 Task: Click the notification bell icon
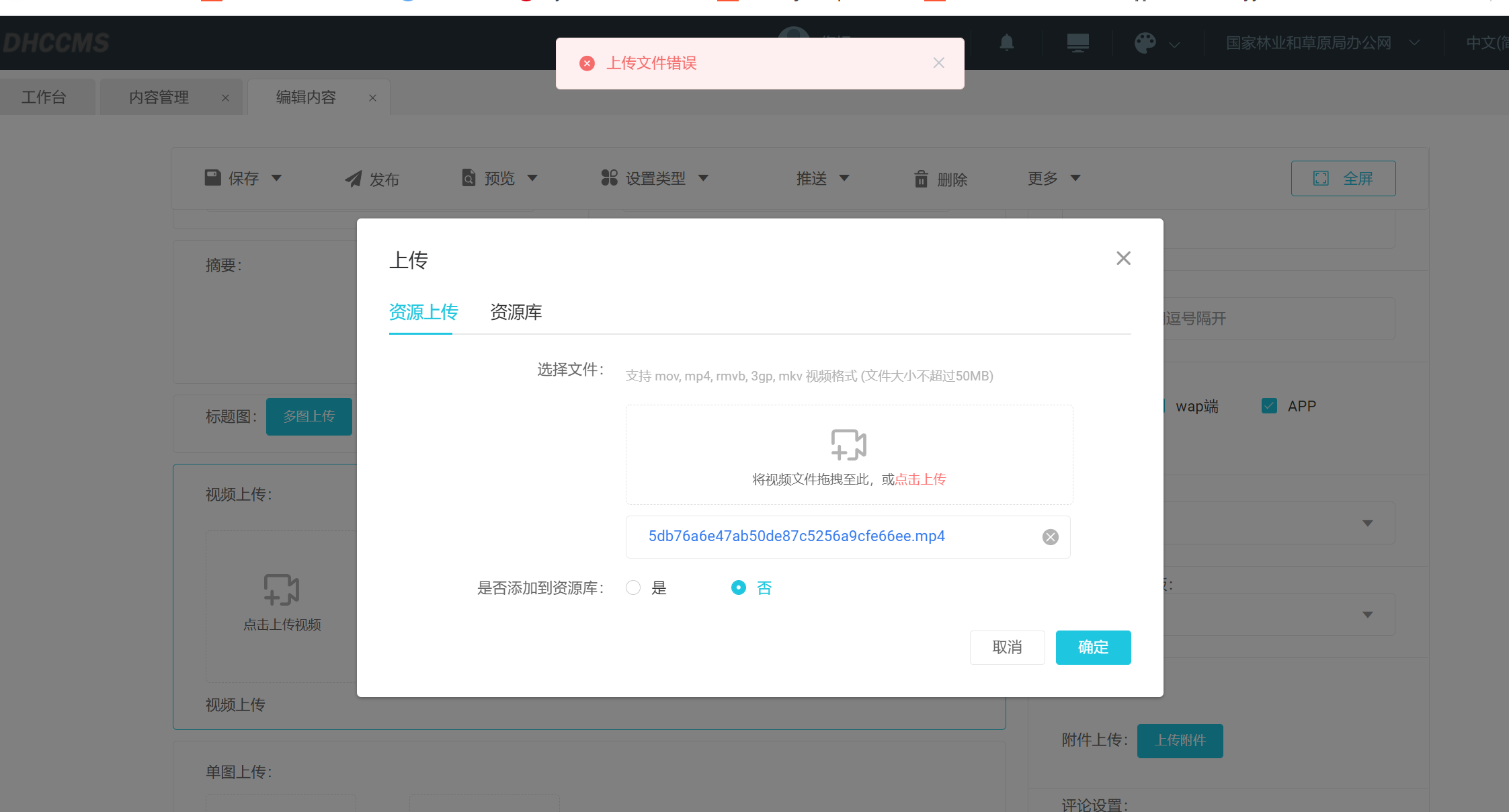coord(1006,43)
